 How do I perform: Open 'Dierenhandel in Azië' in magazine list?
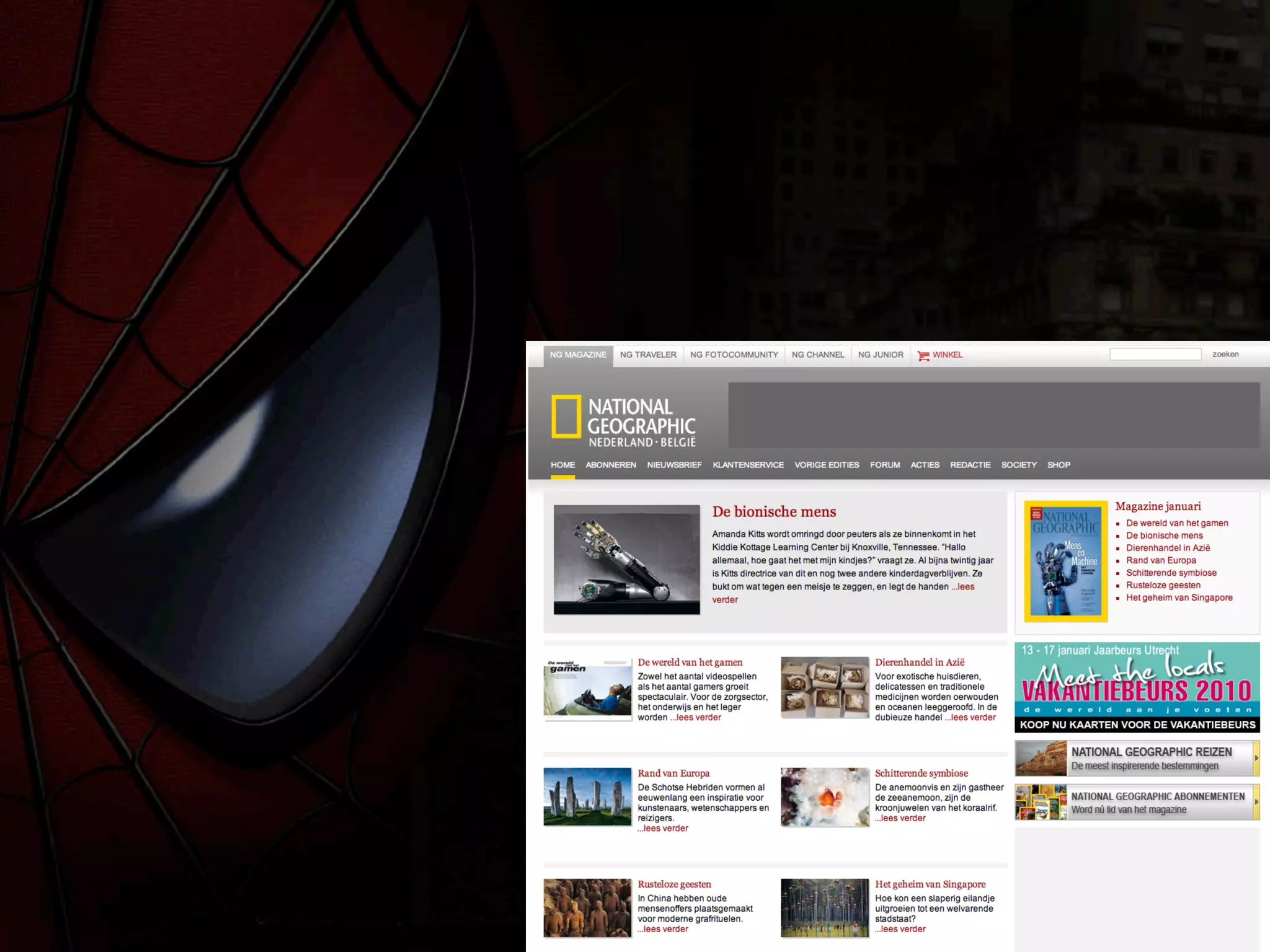[x=1168, y=548]
